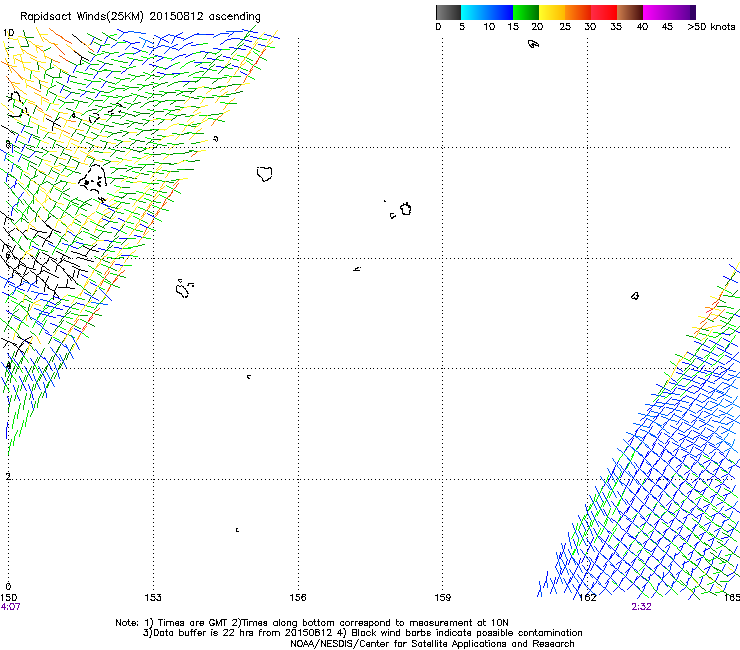Click the longitude axis label '156'
Image resolution: width=740 pixels, height=650 pixels.
tap(298, 598)
